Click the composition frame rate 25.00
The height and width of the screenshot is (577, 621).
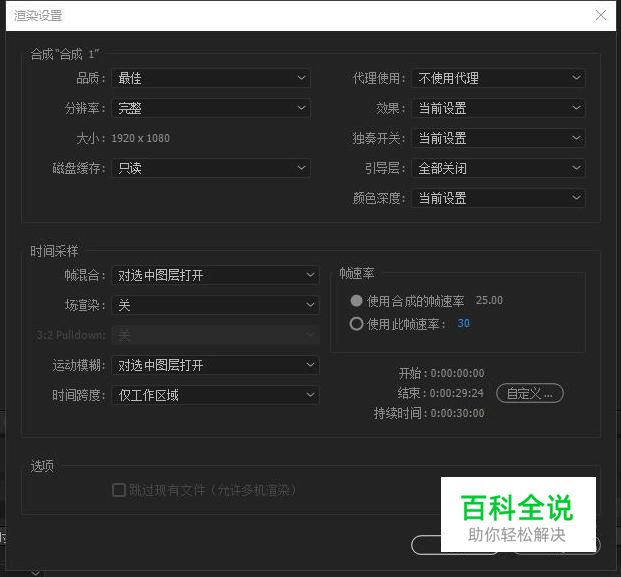(x=489, y=300)
